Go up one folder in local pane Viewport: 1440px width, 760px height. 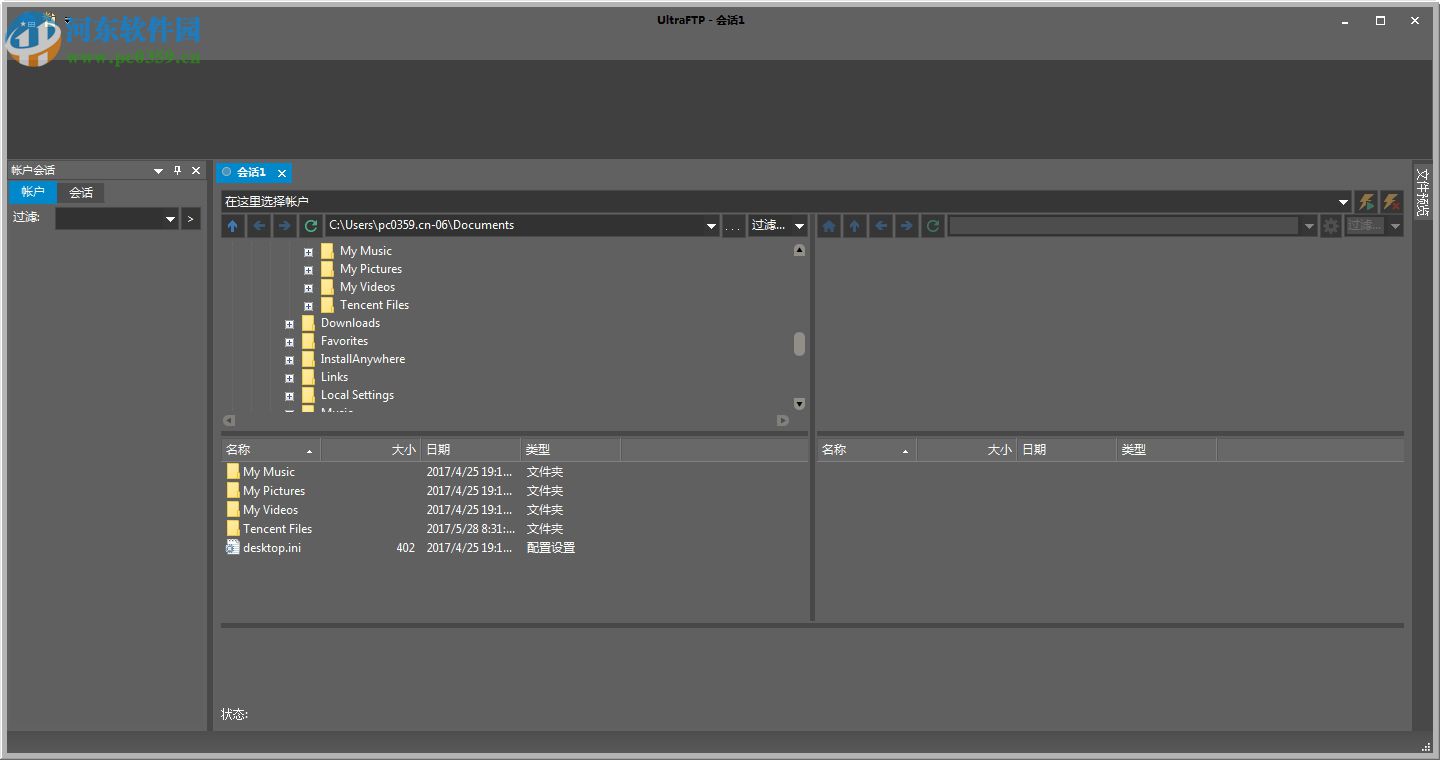(x=233, y=226)
